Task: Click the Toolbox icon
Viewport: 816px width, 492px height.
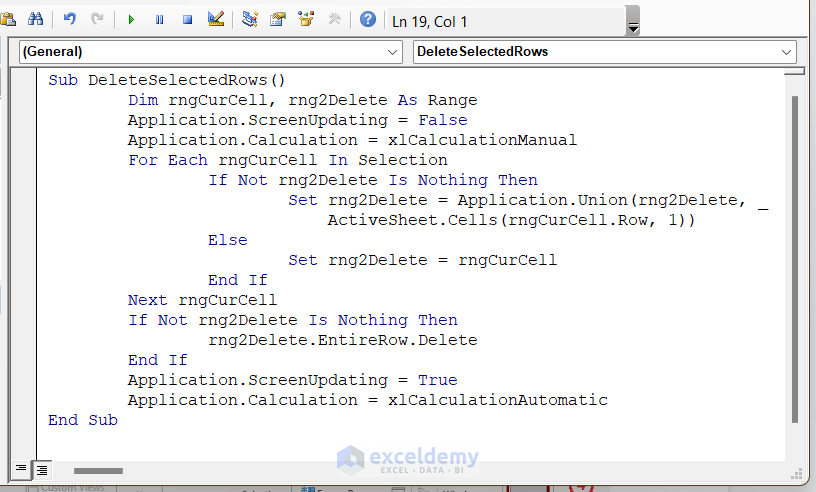Action: [x=334, y=20]
